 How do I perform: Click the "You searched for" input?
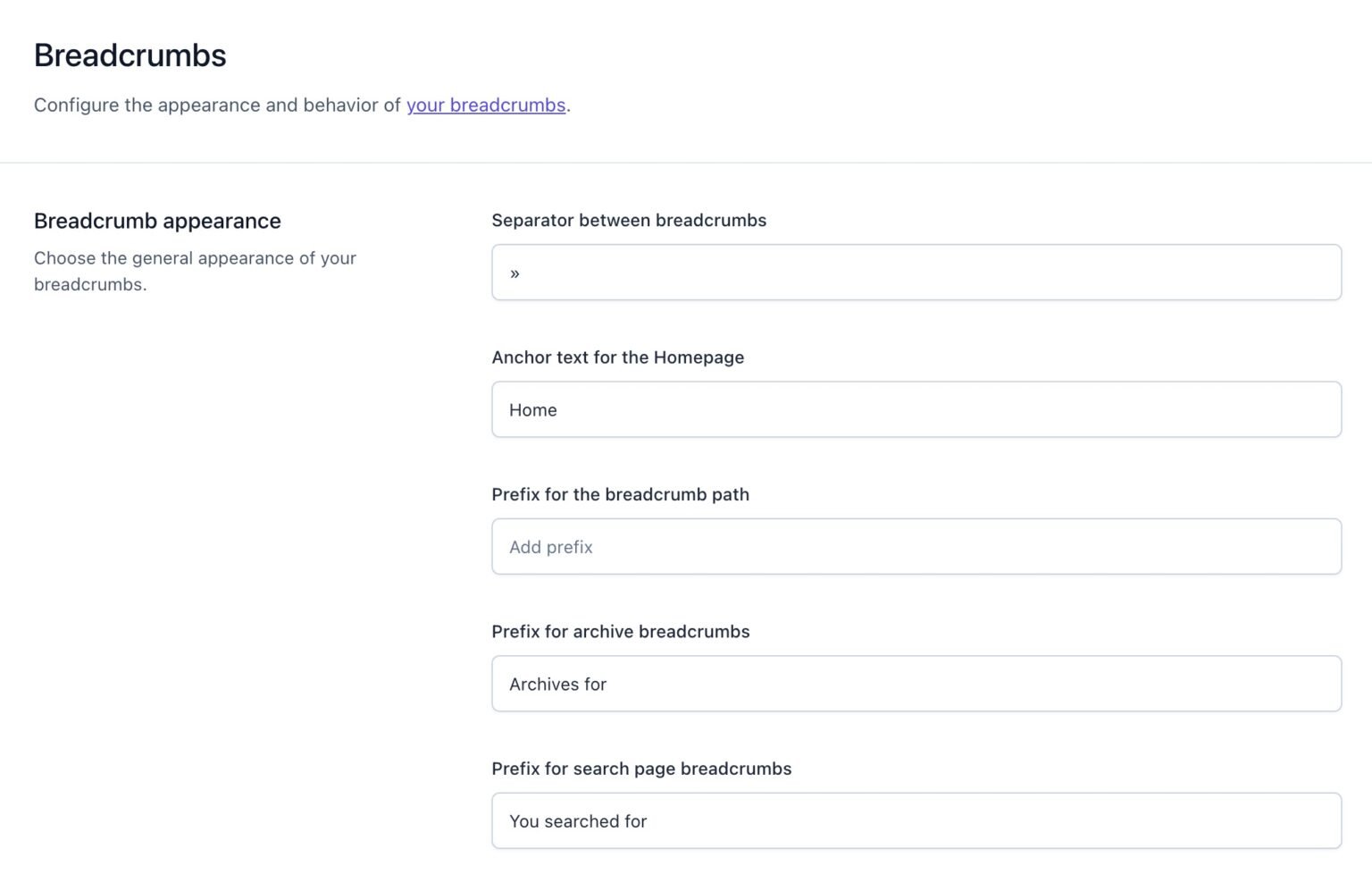(915, 820)
